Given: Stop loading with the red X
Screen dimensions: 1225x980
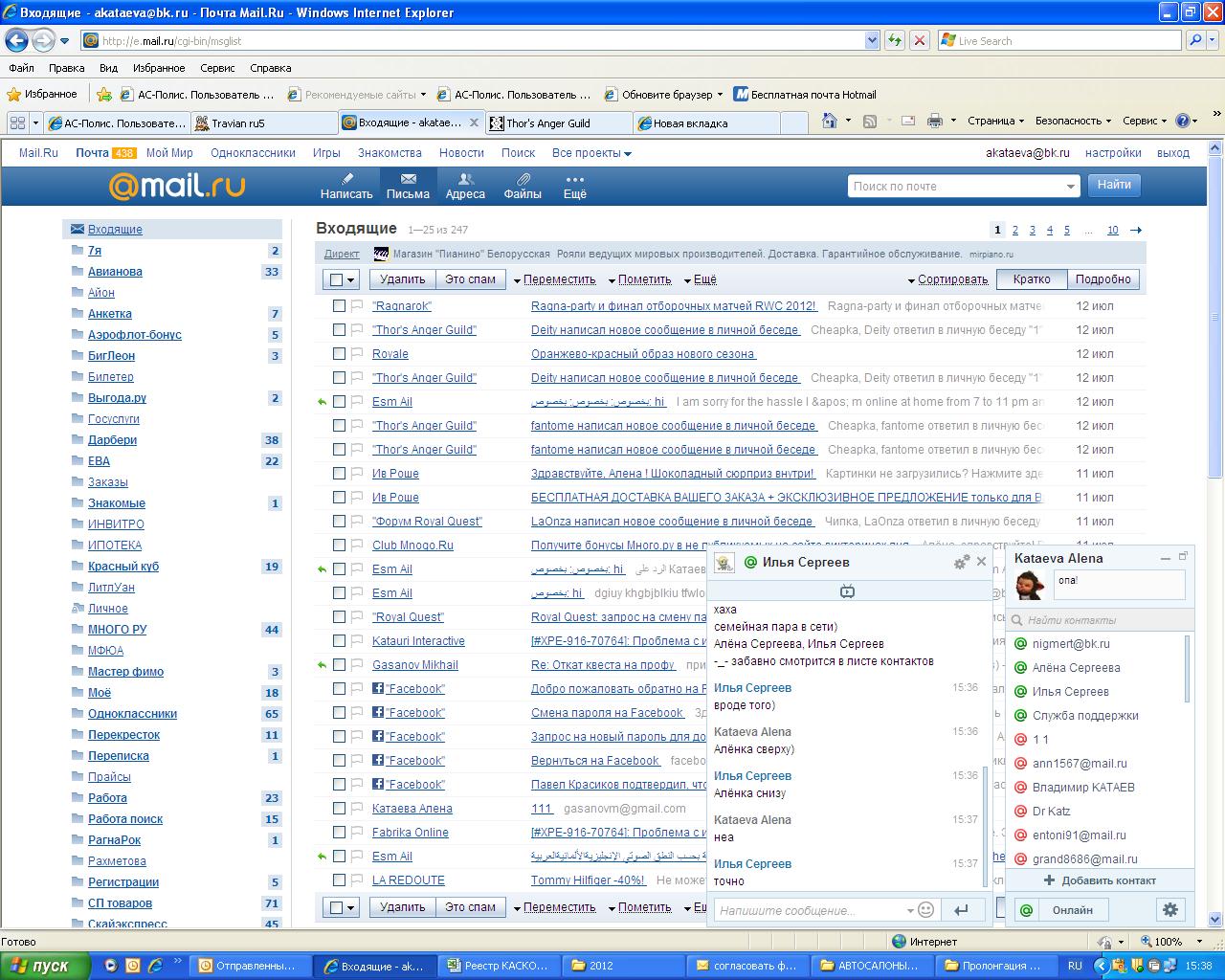Looking at the screenshot, I should [919, 40].
